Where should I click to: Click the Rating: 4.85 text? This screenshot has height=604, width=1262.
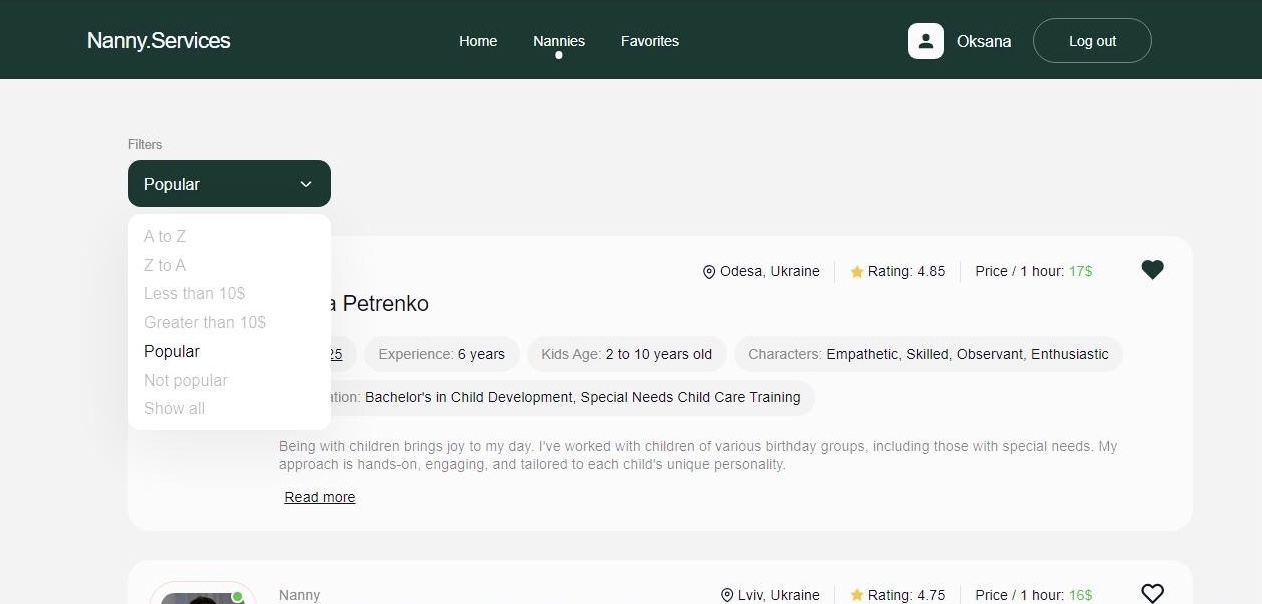pyautogui.click(x=906, y=271)
